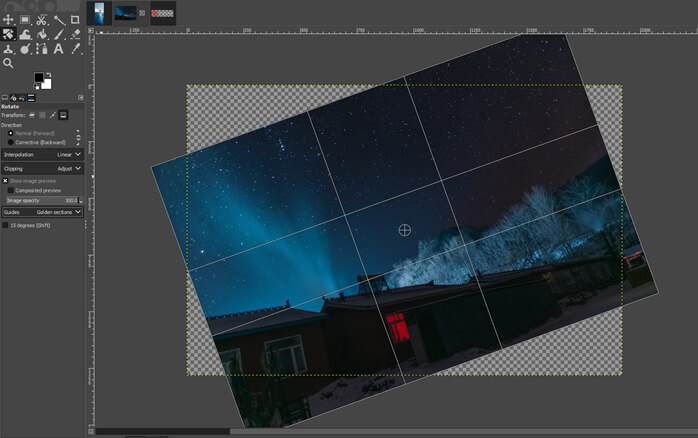Reset colors to default black and white
Screen dimensions: 698x438
point(37,86)
